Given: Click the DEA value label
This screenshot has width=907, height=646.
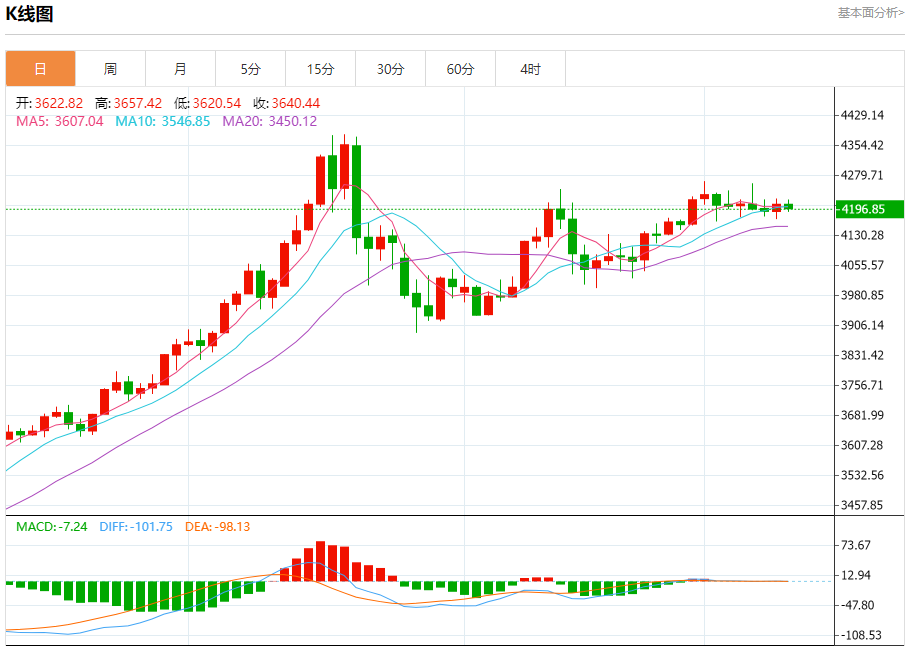Looking at the screenshot, I should pos(217,526).
